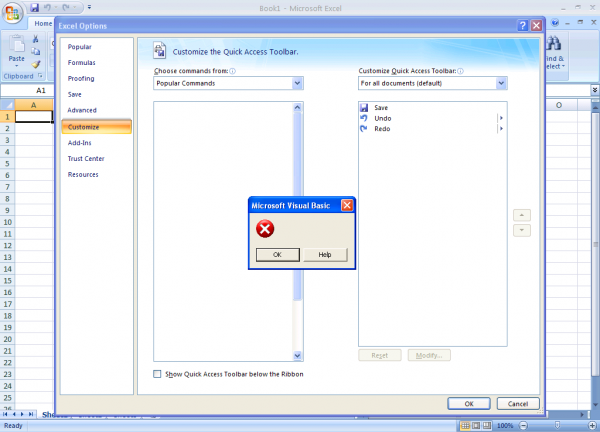This screenshot has width=600, height=432.
Task: Click Cancel in the Excel Options dialog
Action: click(x=518, y=404)
